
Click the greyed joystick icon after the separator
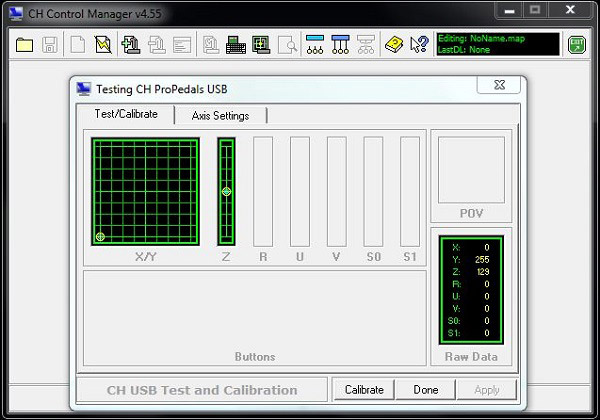click(x=211, y=45)
